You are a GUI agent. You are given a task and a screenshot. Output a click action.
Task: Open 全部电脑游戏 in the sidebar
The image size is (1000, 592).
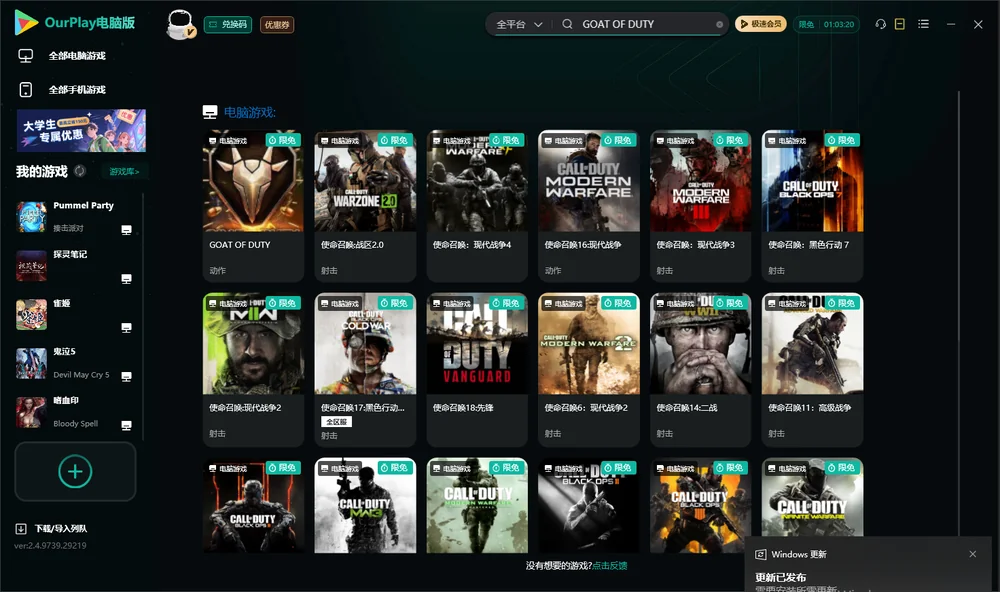(x=62, y=56)
